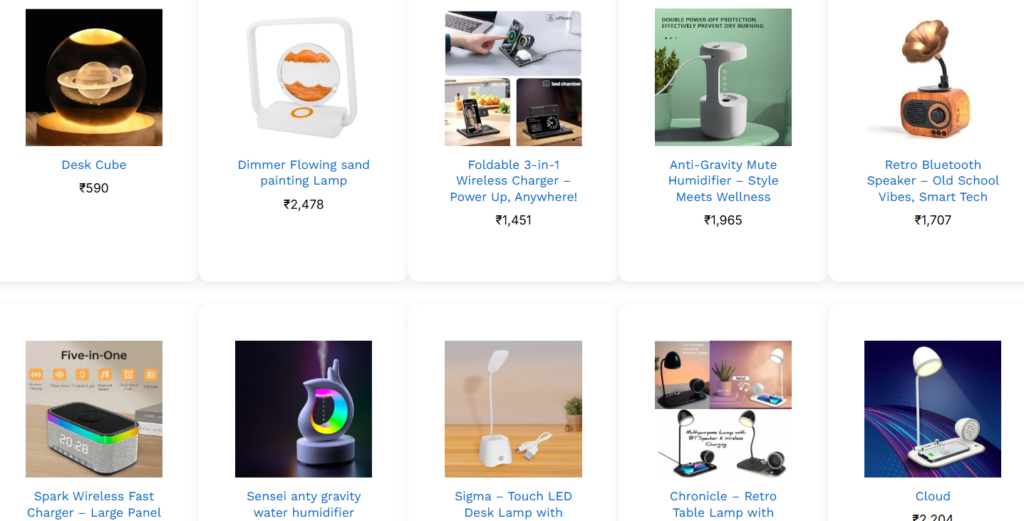Open the flowing sand painting lamp image
This screenshot has height=521, width=1024.
[x=304, y=77]
